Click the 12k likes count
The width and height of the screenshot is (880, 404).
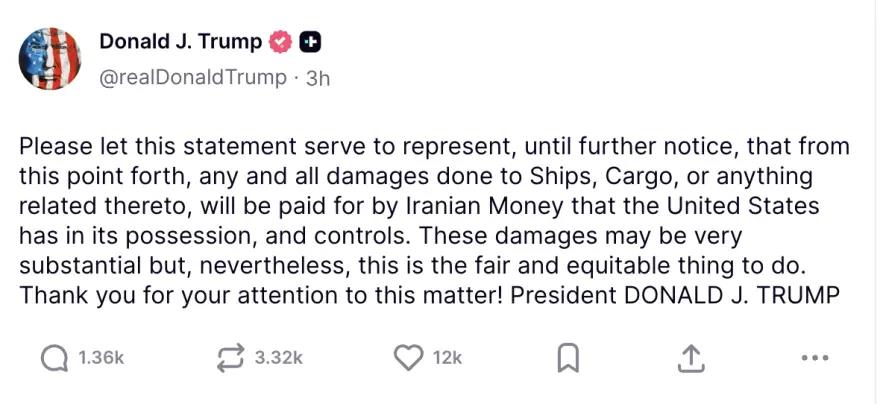coord(448,358)
